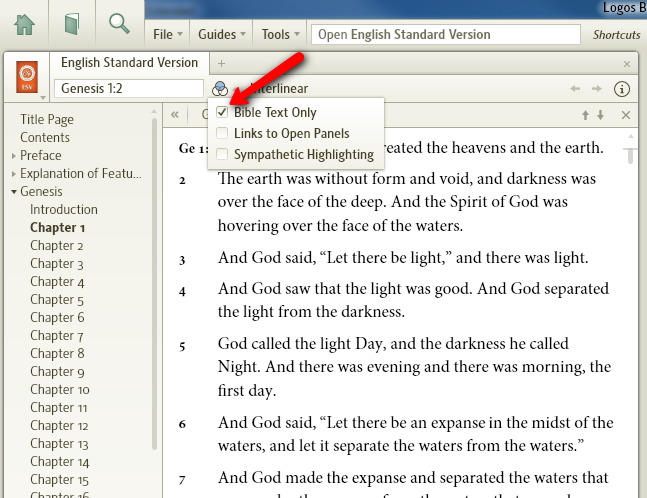Select Chapter 1 in contents
647x498 pixels.
coord(58,228)
